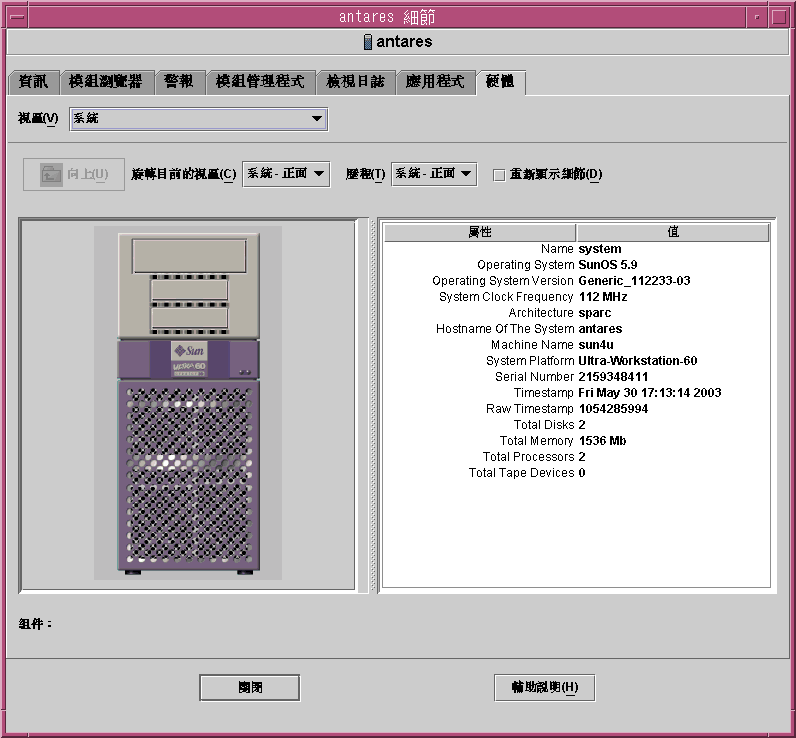The width and height of the screenshot is (796, 738).
Task: Go to the 檢視日誌 tab
Action: [x=355, y=82]
